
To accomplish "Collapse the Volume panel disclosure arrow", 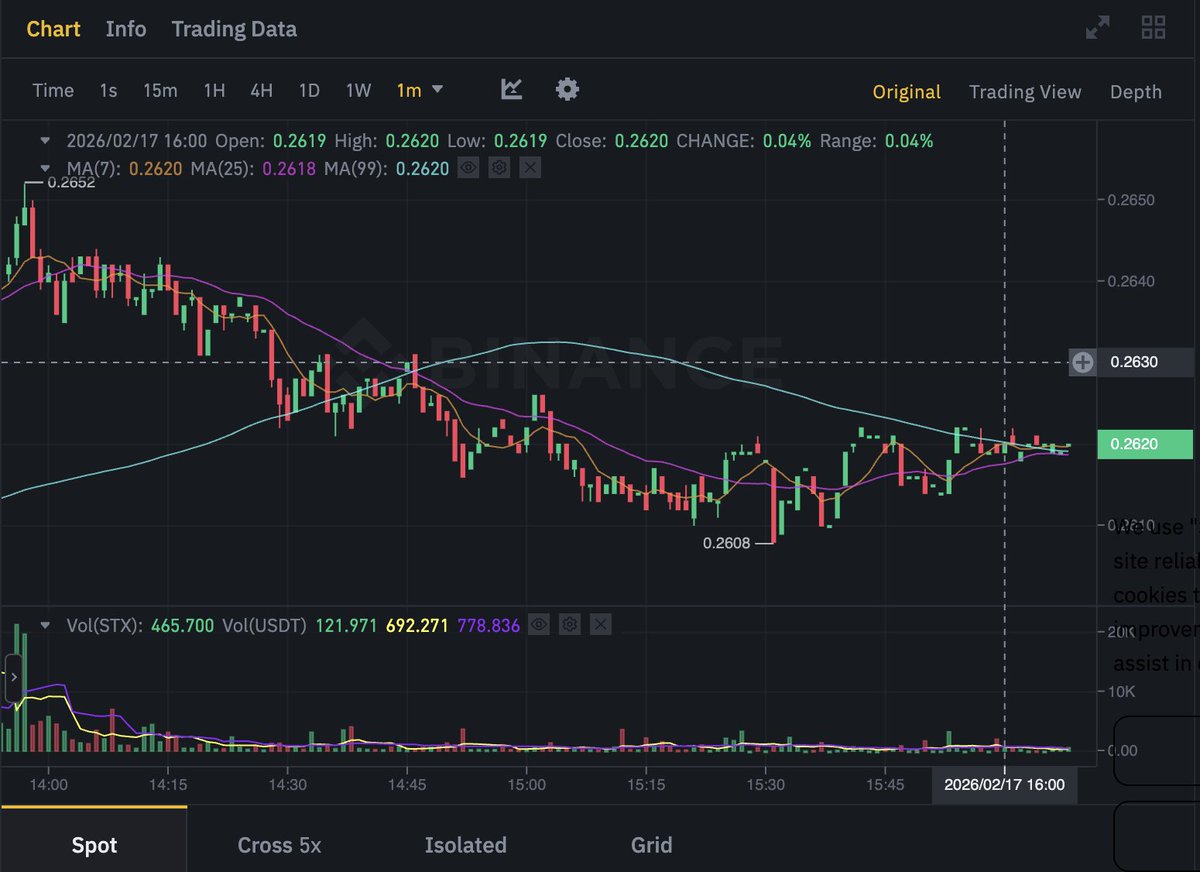I will click(x=44, y=623).
